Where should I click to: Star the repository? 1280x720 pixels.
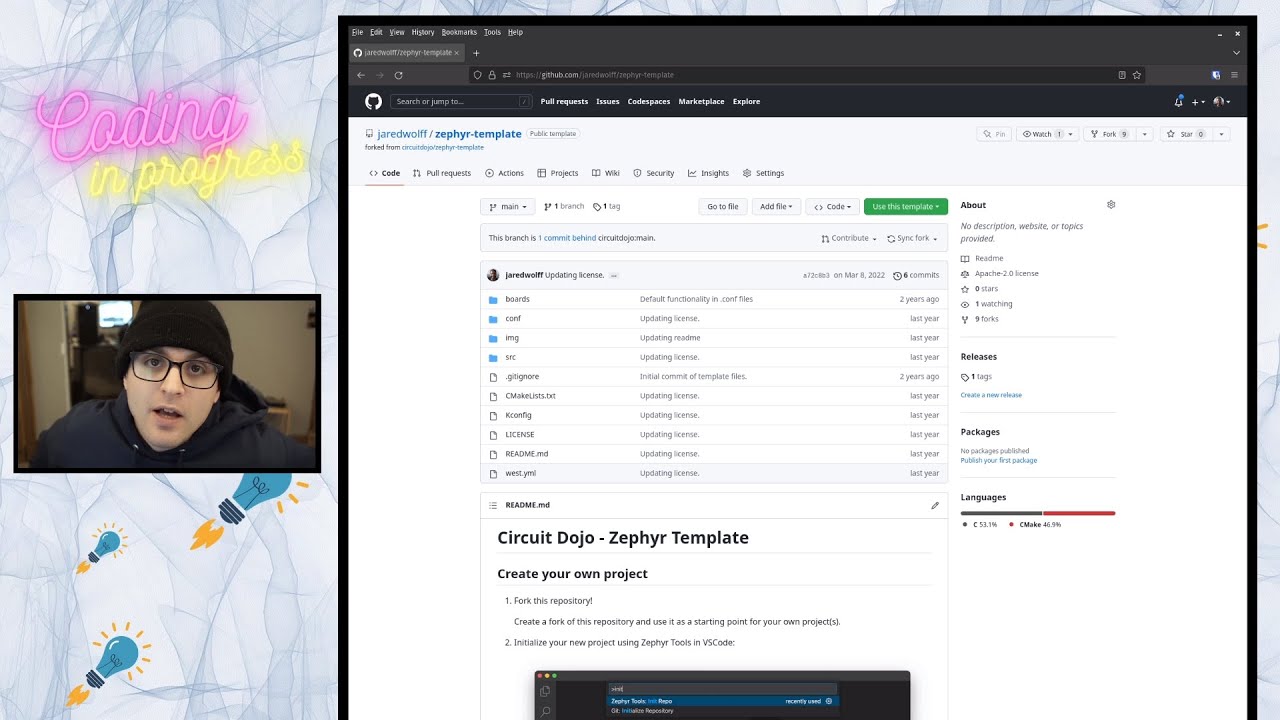(1185, 134)
